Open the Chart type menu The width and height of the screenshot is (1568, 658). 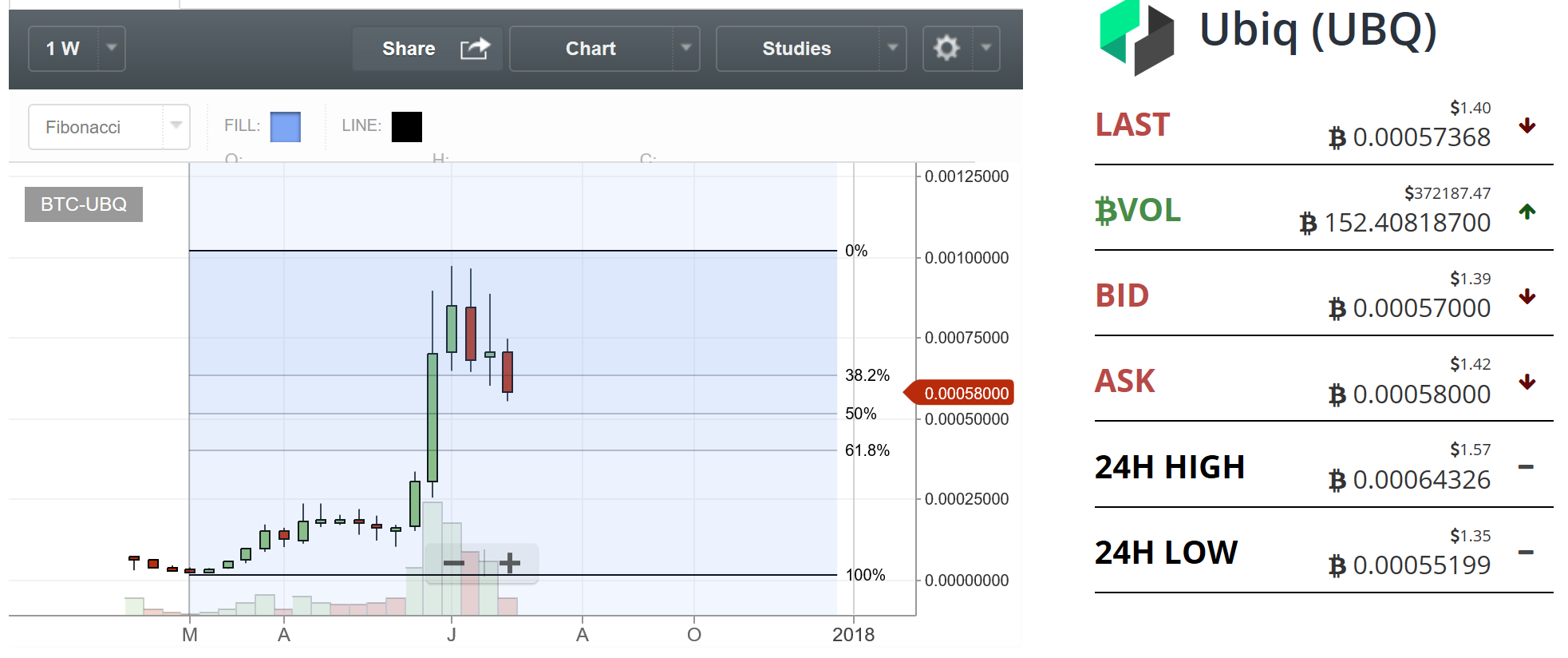click(x=604, y=49)
